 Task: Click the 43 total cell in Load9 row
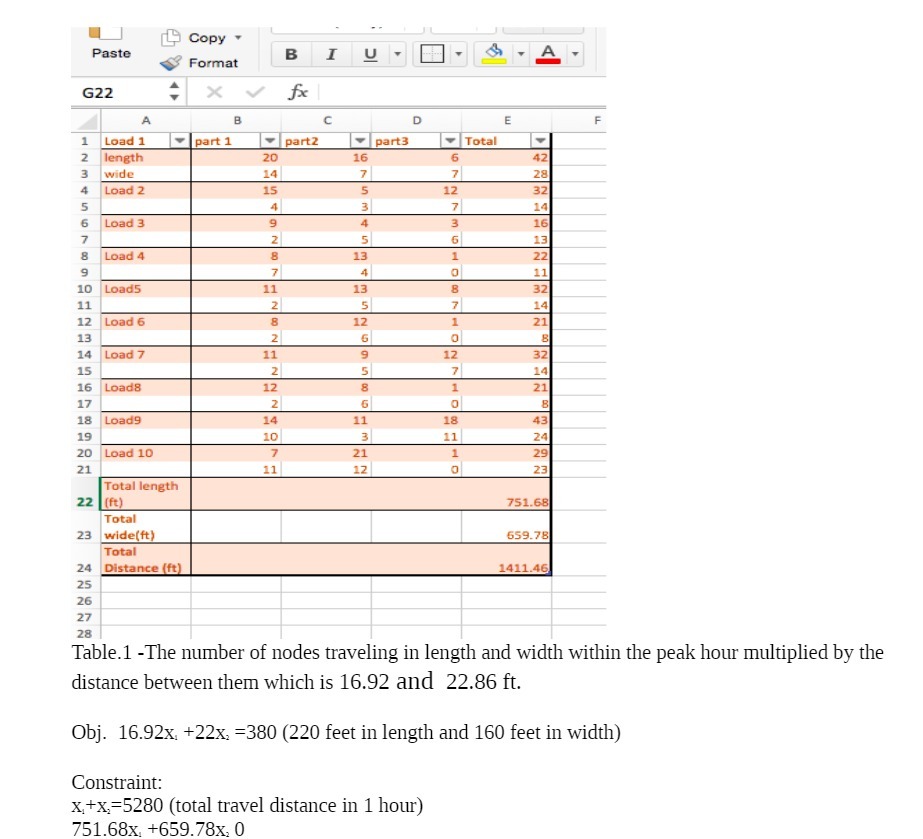(506, 420)
